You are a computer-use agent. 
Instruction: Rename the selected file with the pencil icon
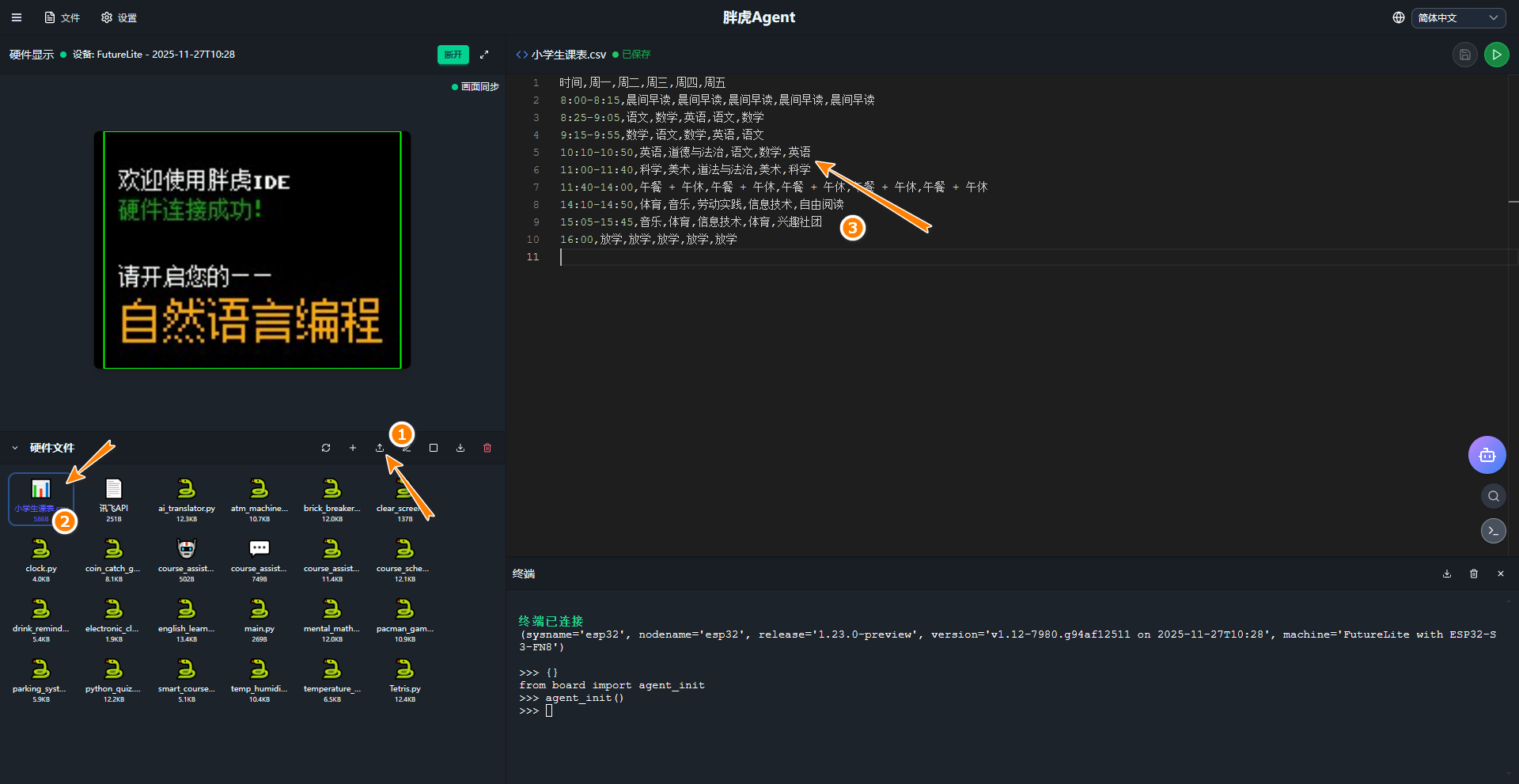coord(406,448)
